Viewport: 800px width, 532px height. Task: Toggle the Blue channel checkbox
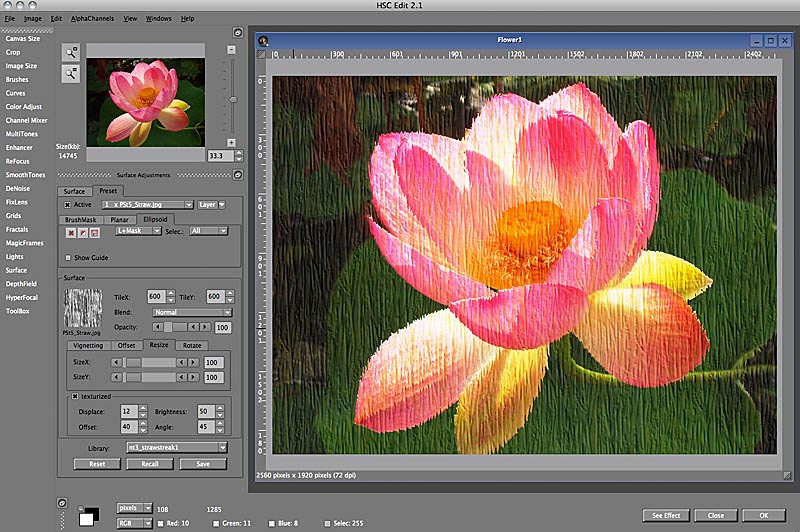point(272,523)
